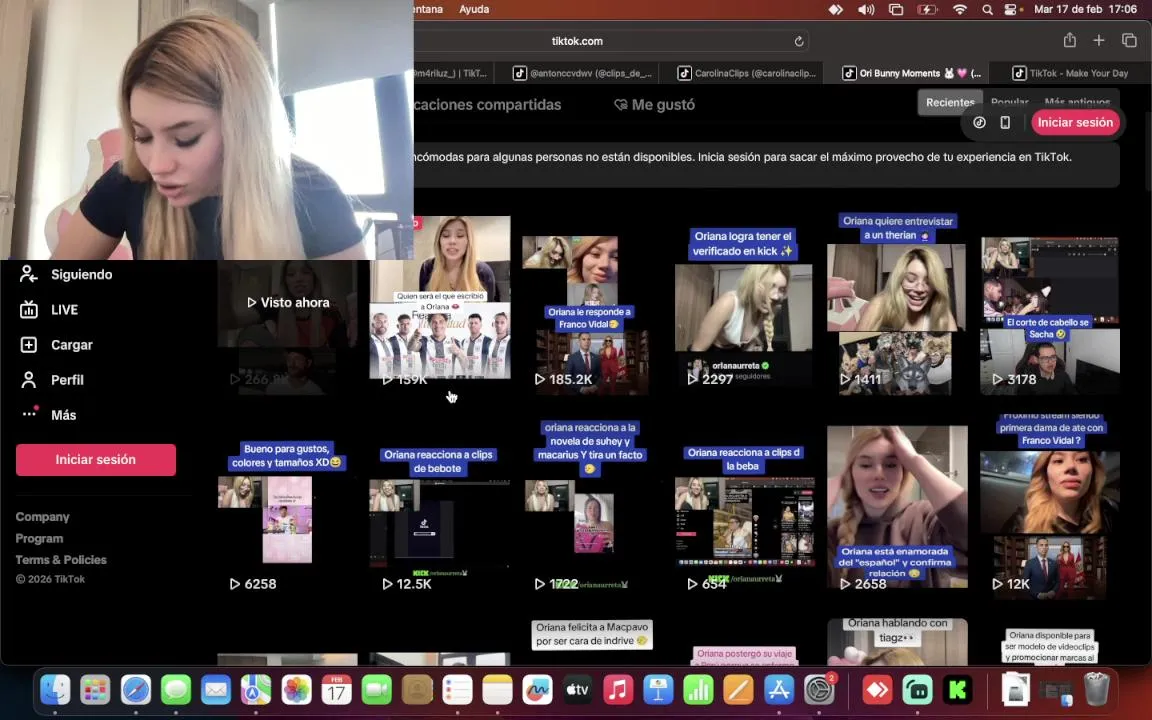The image size is (1152, 720).
Task: Select the Más antiguos sort option
Action: (x=1077, y=102)
